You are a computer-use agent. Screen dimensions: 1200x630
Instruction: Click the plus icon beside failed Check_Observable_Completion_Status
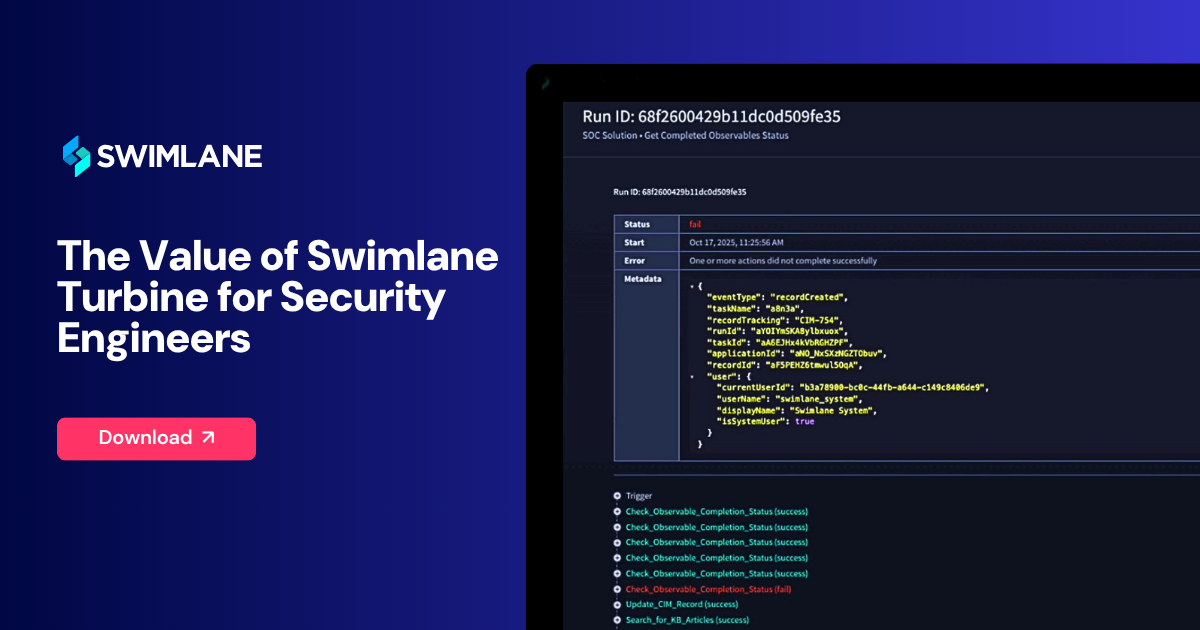click(x=617, y=589)
